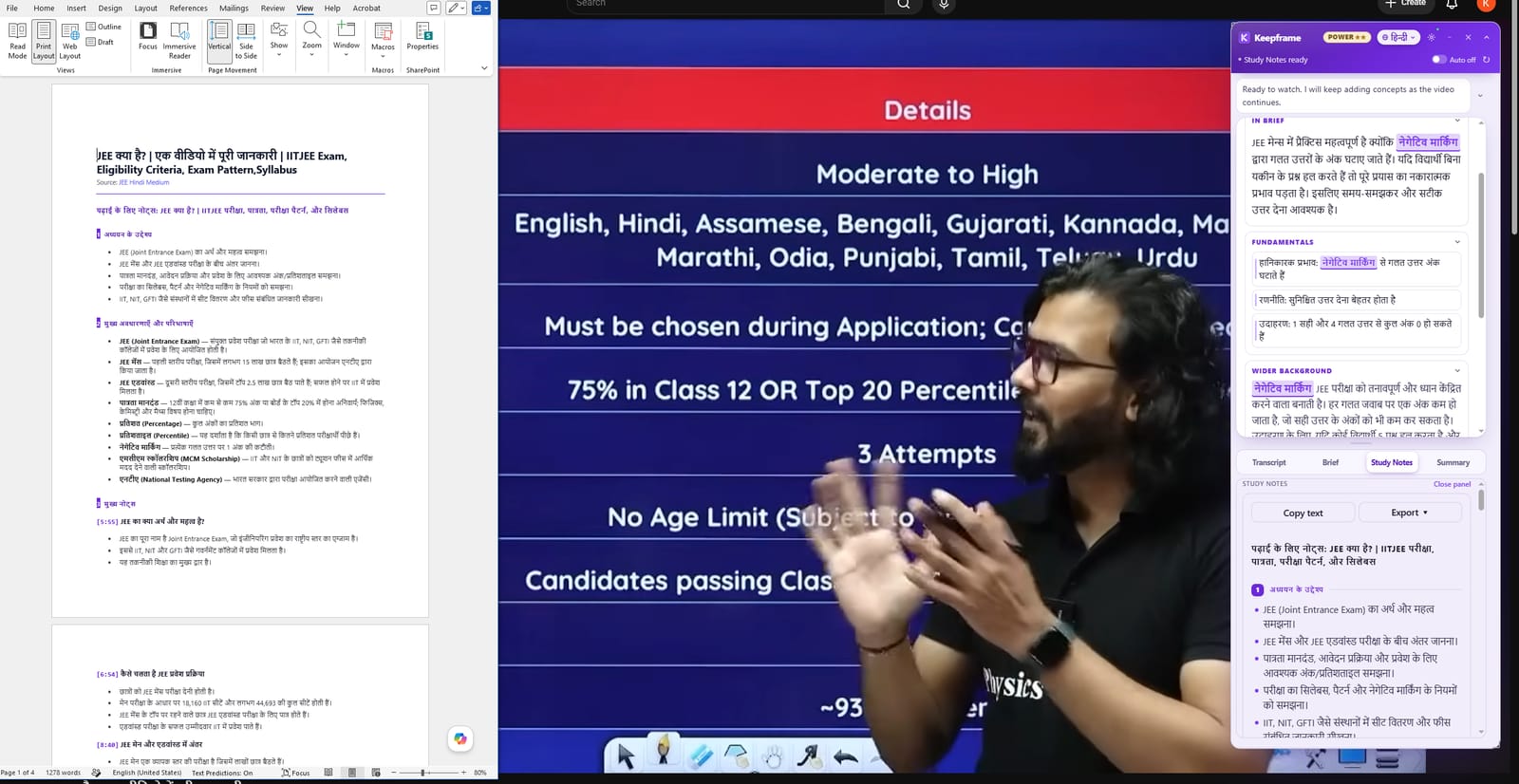Switch to the Summary tab in Keepframe
The height and width of the screenshot is (784, 1519).
(1453, 462)
